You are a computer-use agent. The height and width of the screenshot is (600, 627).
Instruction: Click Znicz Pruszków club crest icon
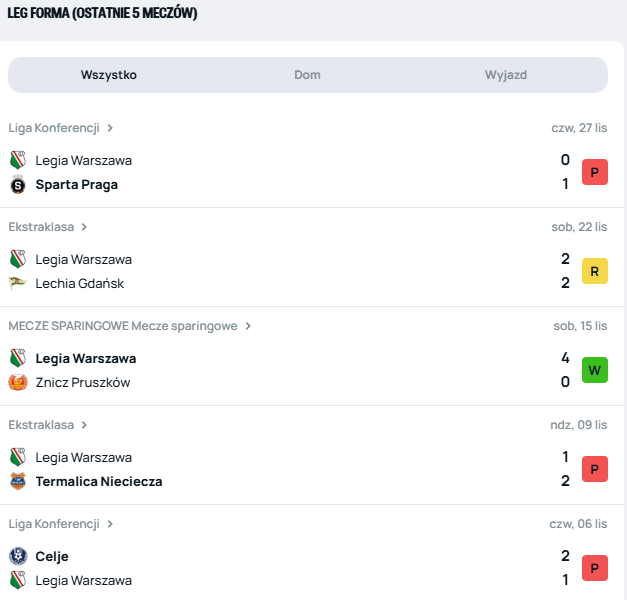(x=18, y=383)
